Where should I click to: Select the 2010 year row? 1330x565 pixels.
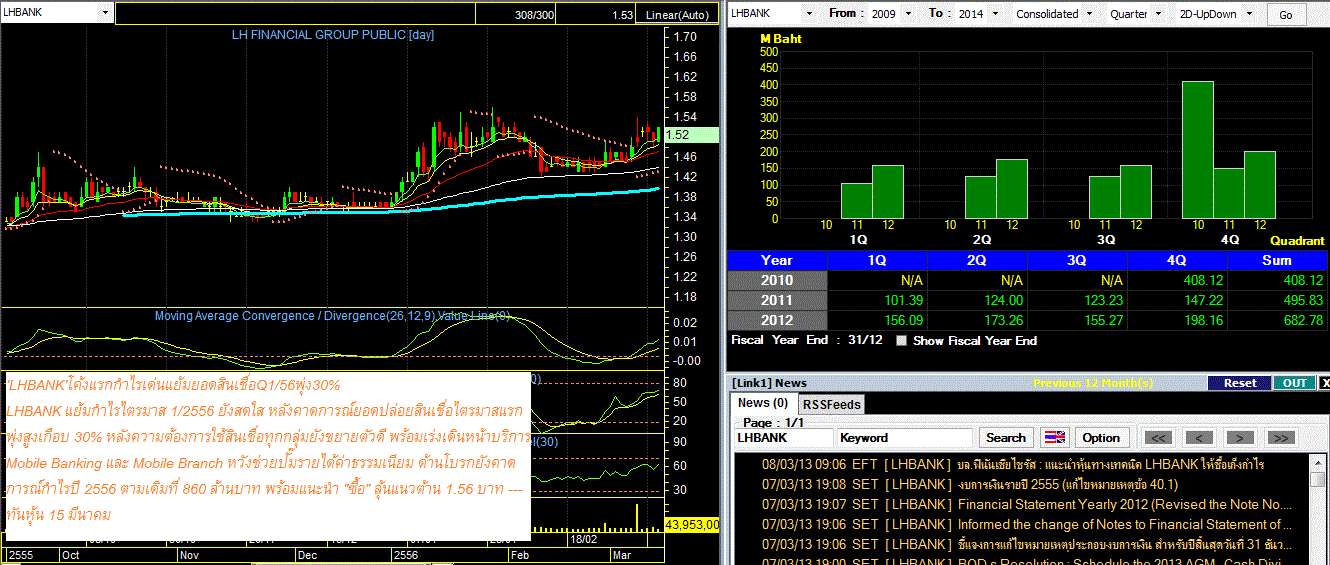click(777, 280)
